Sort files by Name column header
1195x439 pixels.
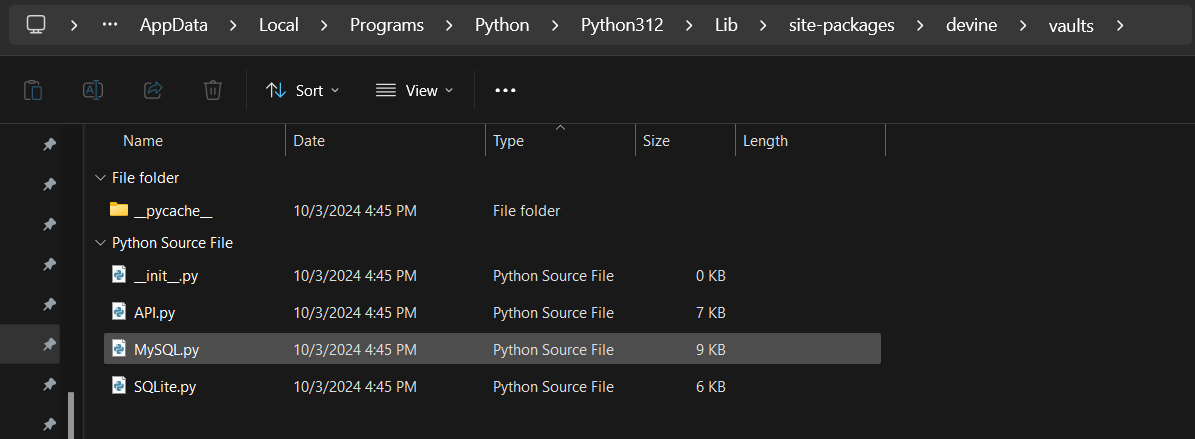point(143,141)
